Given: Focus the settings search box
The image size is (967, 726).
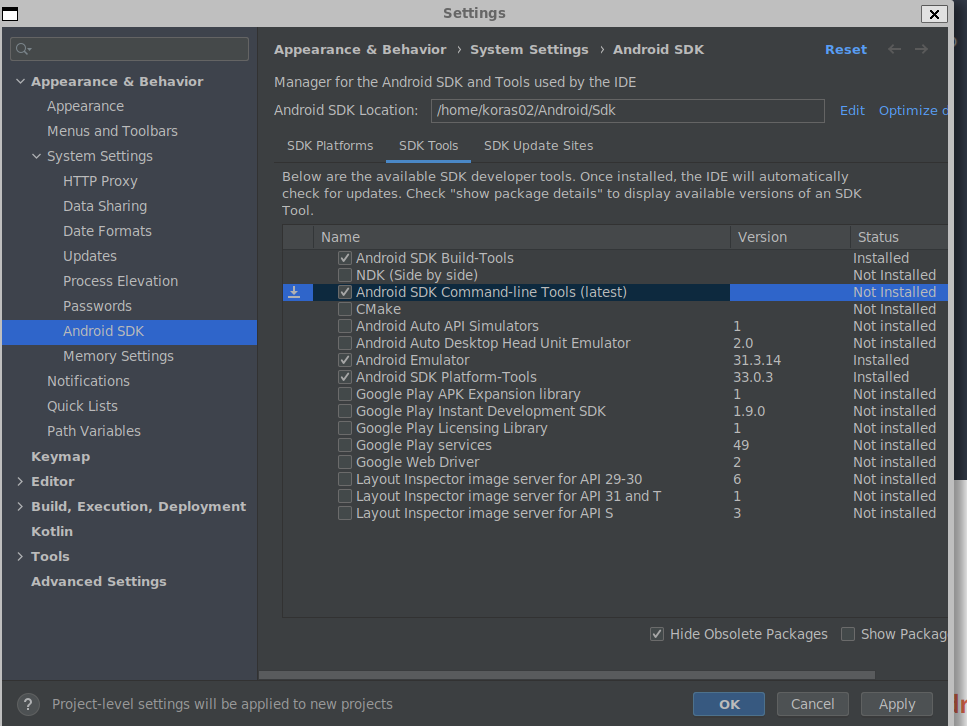Looking at the screenshot, I should coord(130,49).
